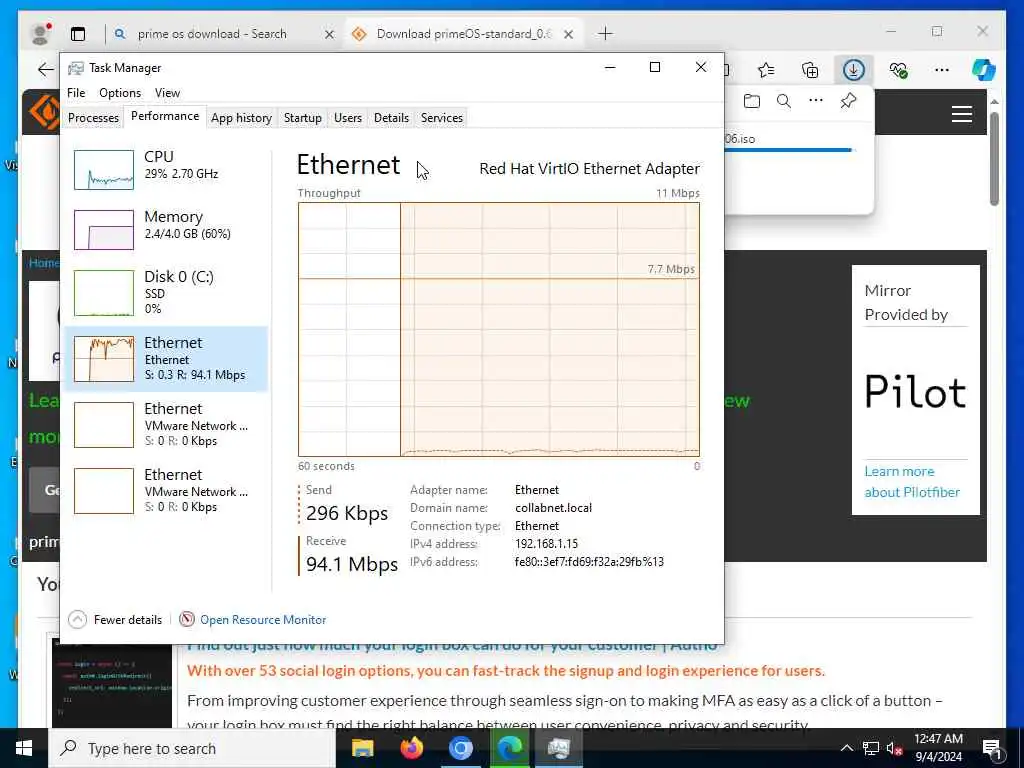The width and height of the screenshot is (1024, 768).
Task: Open the notification center icon
Action: 991,748
